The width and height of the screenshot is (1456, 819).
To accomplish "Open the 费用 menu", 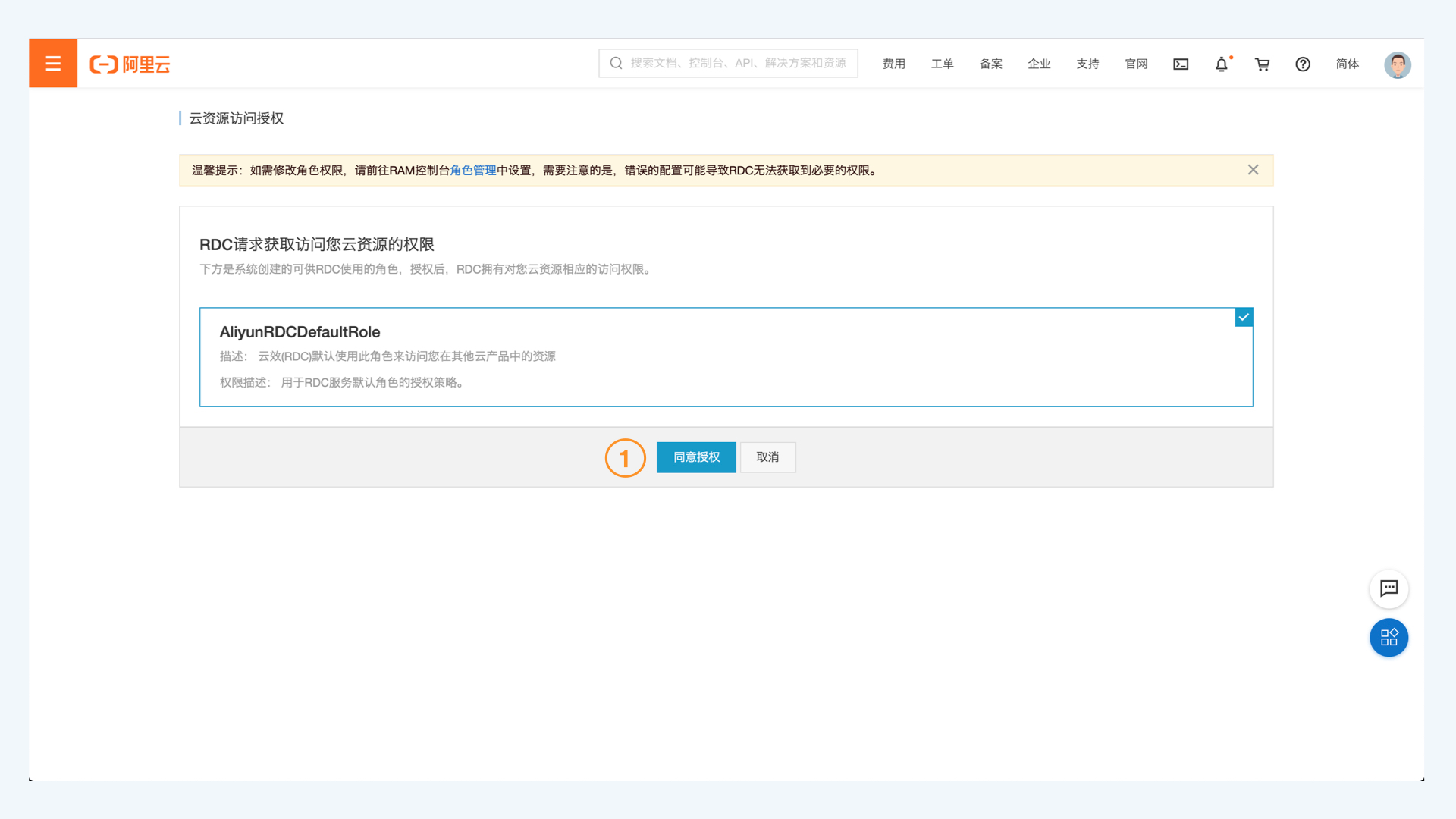I will (x=893, y=64).
